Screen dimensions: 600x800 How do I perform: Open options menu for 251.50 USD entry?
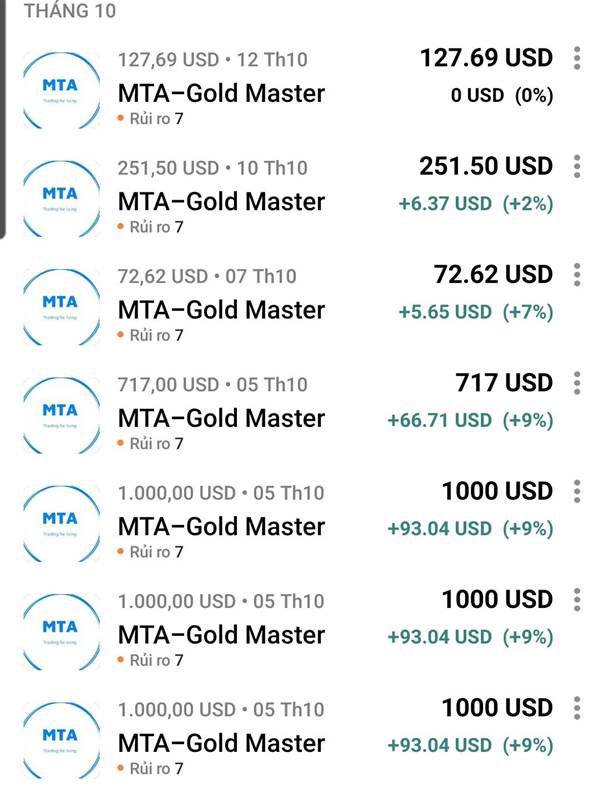click(x=577, y=166)
